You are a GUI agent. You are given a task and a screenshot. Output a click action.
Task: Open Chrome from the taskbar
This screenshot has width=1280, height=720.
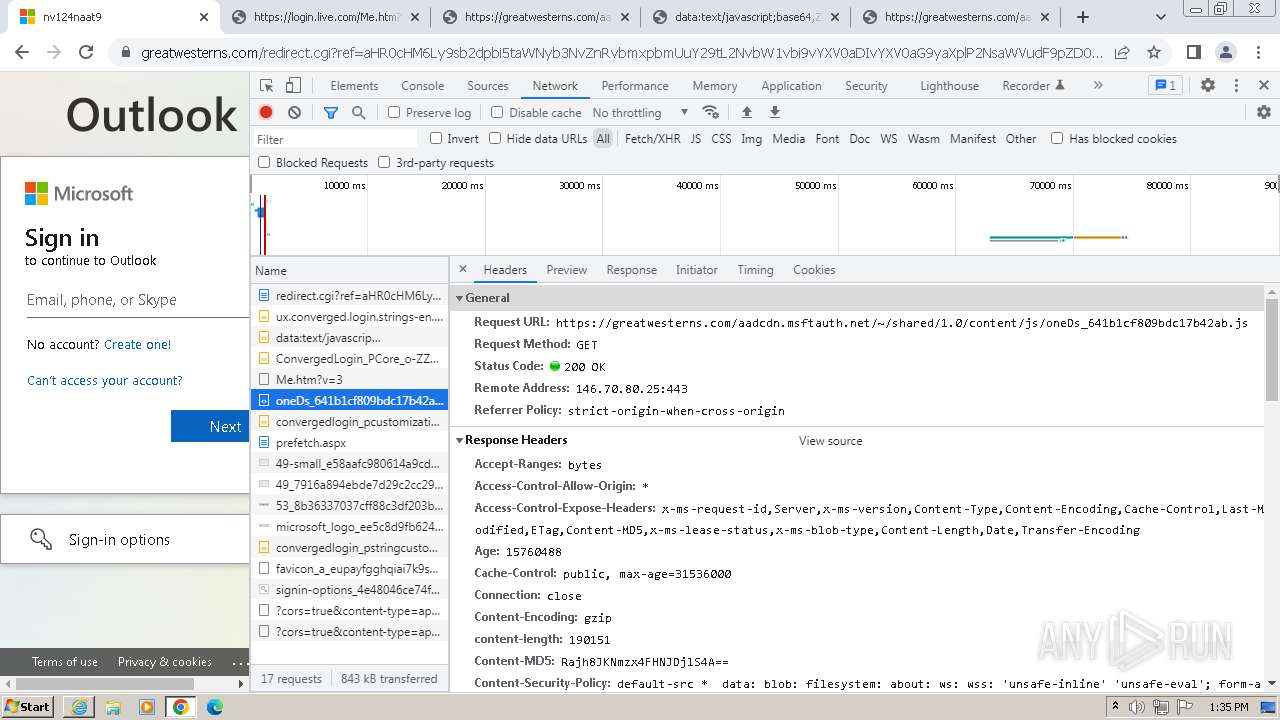(x=180, y=707)
